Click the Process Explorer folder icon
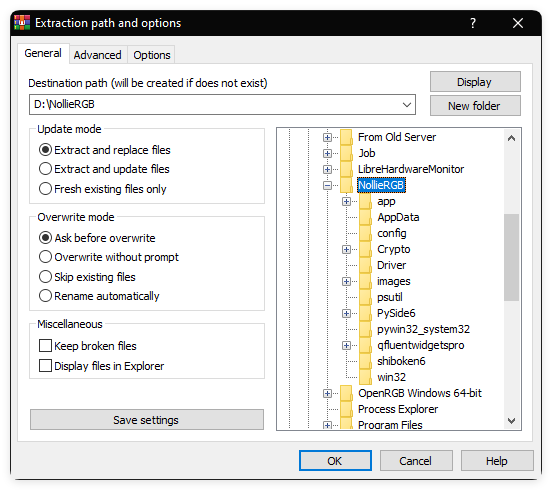 point(346,409)
